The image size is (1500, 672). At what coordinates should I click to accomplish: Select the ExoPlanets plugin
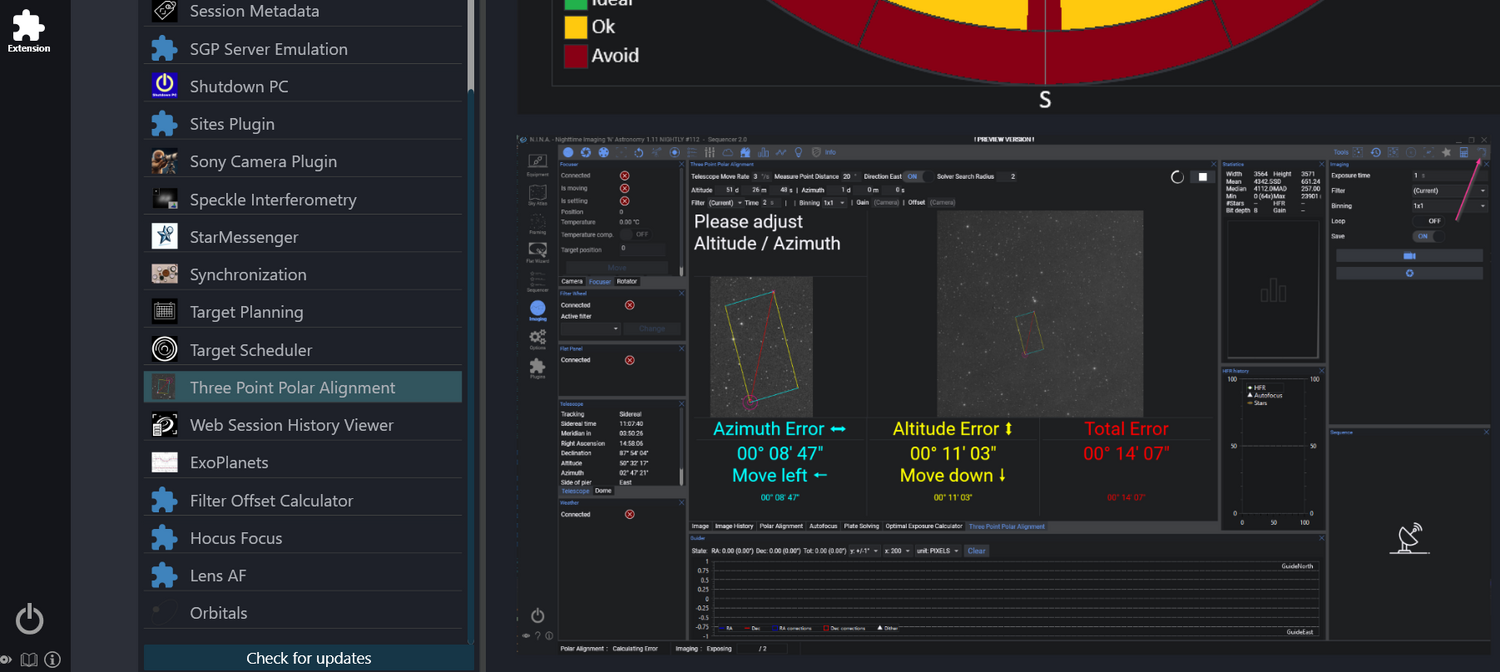click(x=303, y=463)
